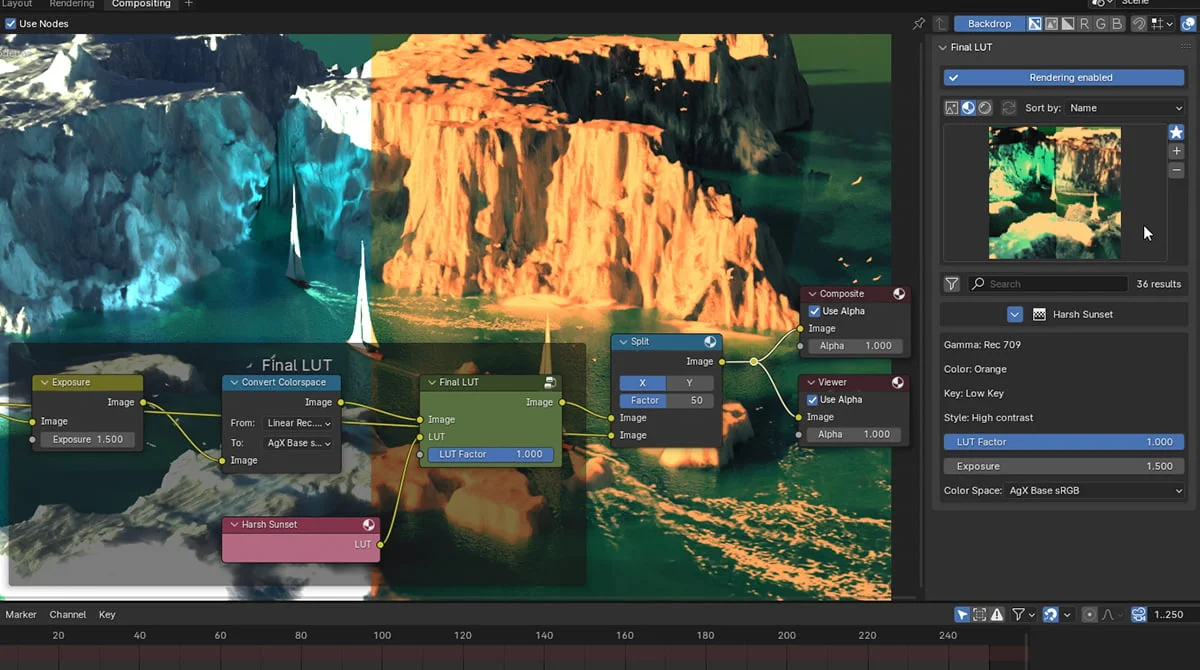The width and height of the screenshot is (1200, 670).
Task: Select the alpha channel display icon in header
Action: pos(1068,23)
